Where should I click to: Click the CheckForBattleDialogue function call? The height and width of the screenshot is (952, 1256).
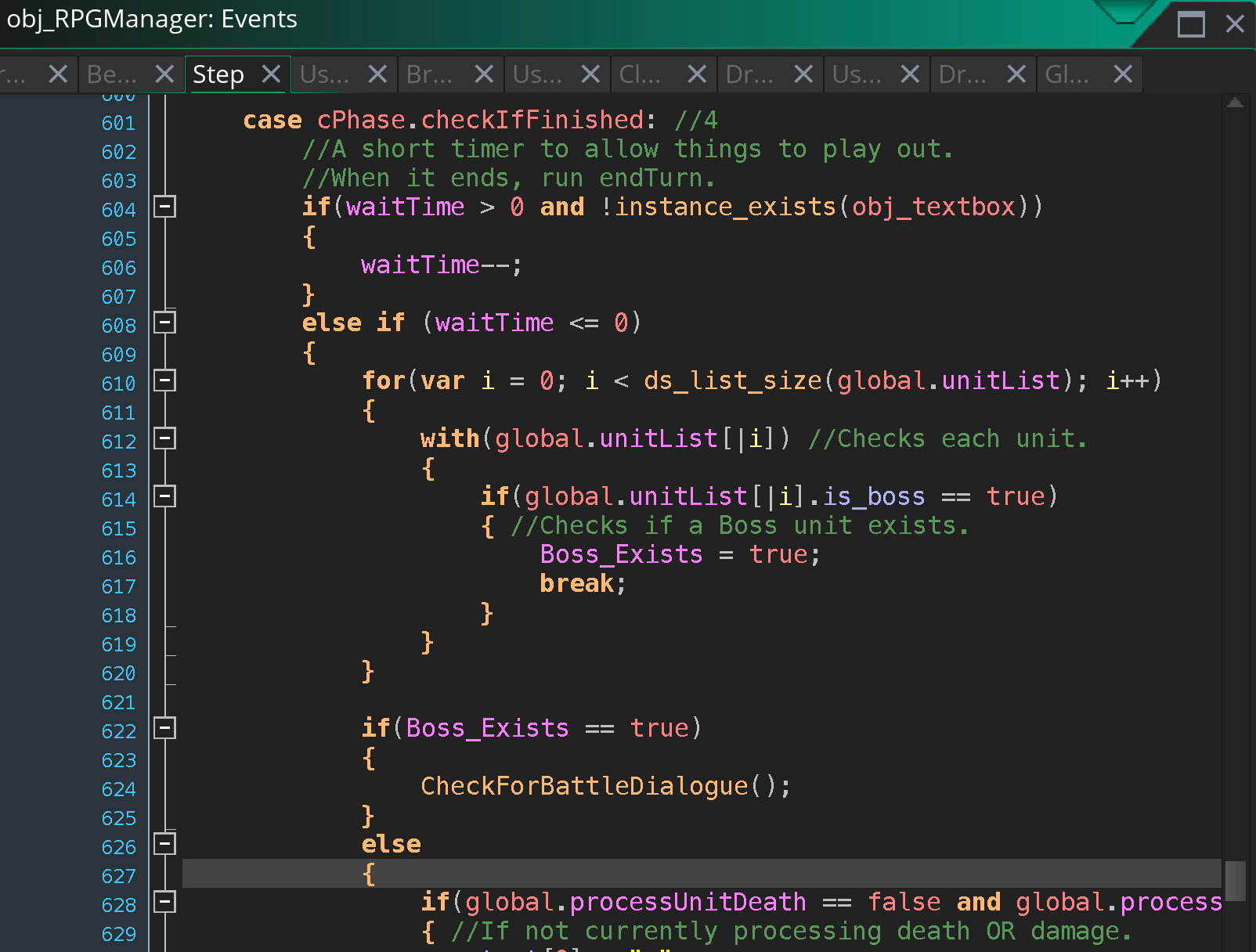click(584, 786)
